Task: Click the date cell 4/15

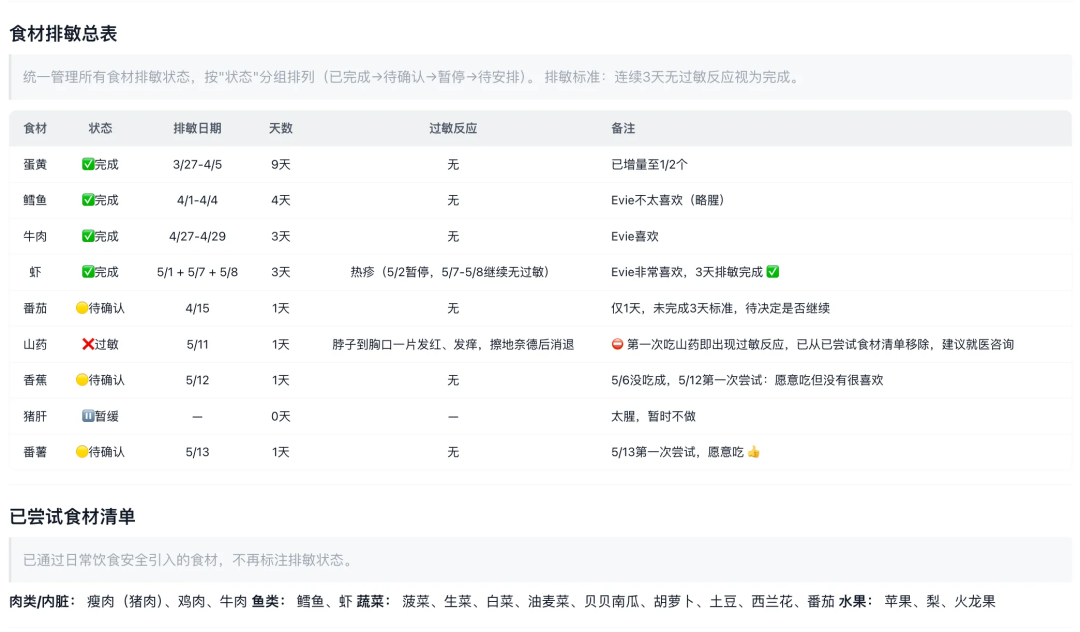Action: click(x=197, y=308)
